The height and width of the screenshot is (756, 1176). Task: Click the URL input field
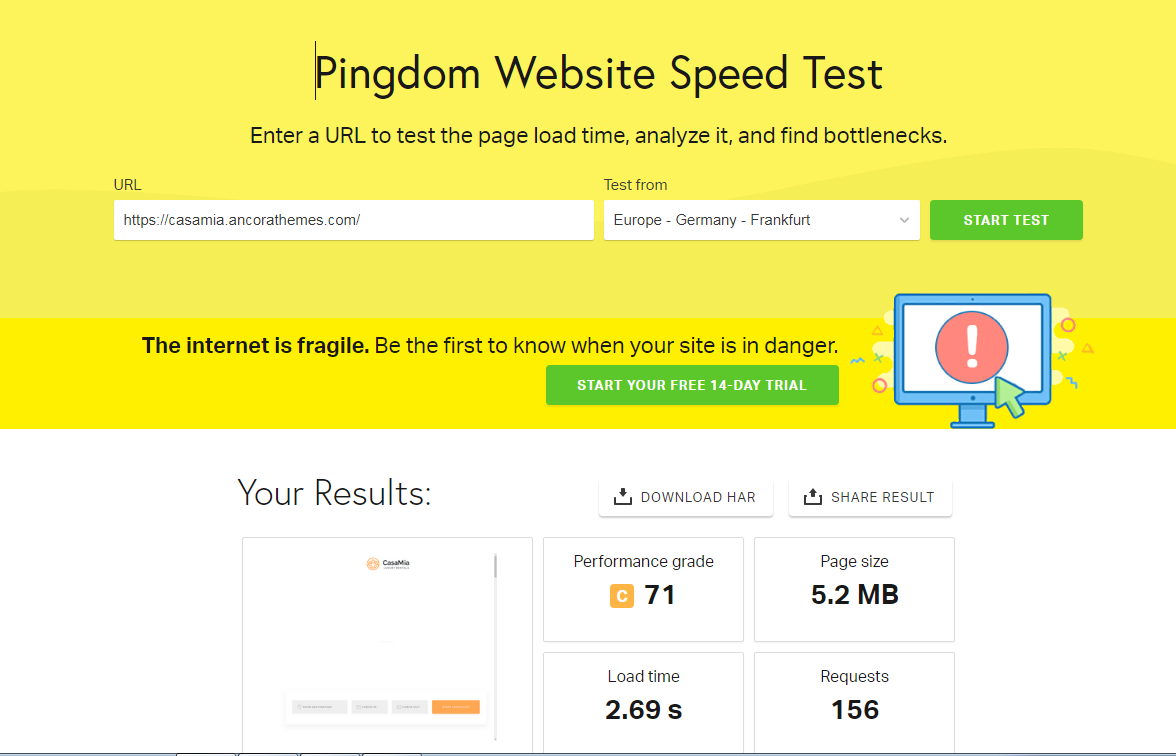[353, 220]
